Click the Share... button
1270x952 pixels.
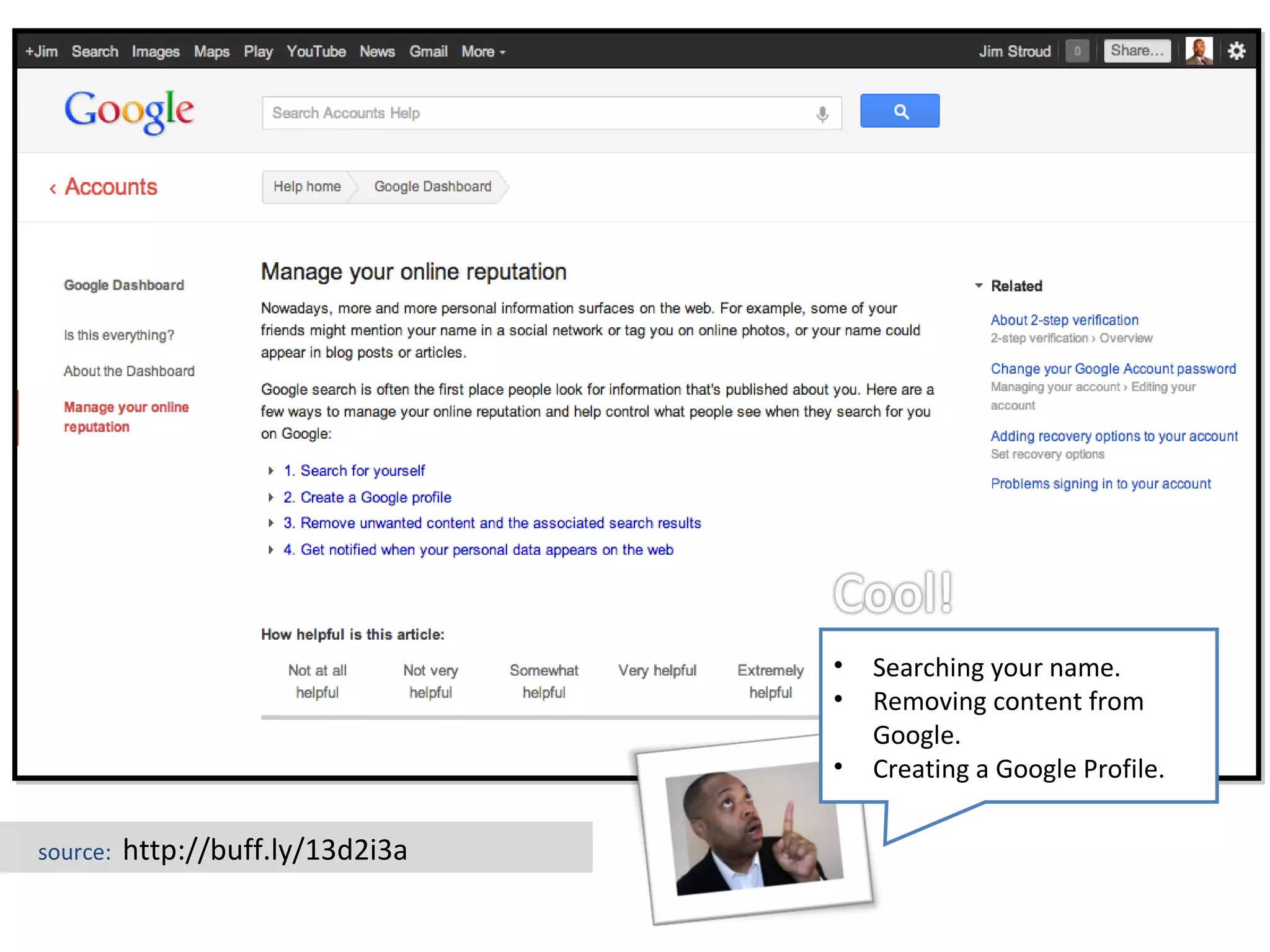1137,51
